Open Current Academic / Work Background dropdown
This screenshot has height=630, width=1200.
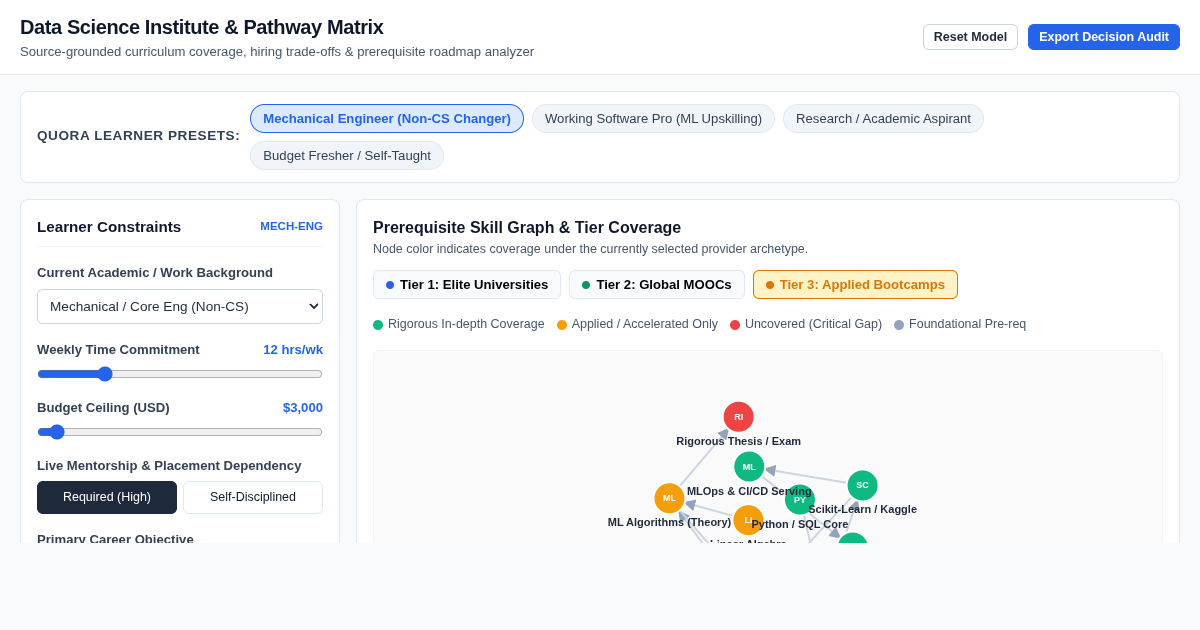(x=180, y=307)
